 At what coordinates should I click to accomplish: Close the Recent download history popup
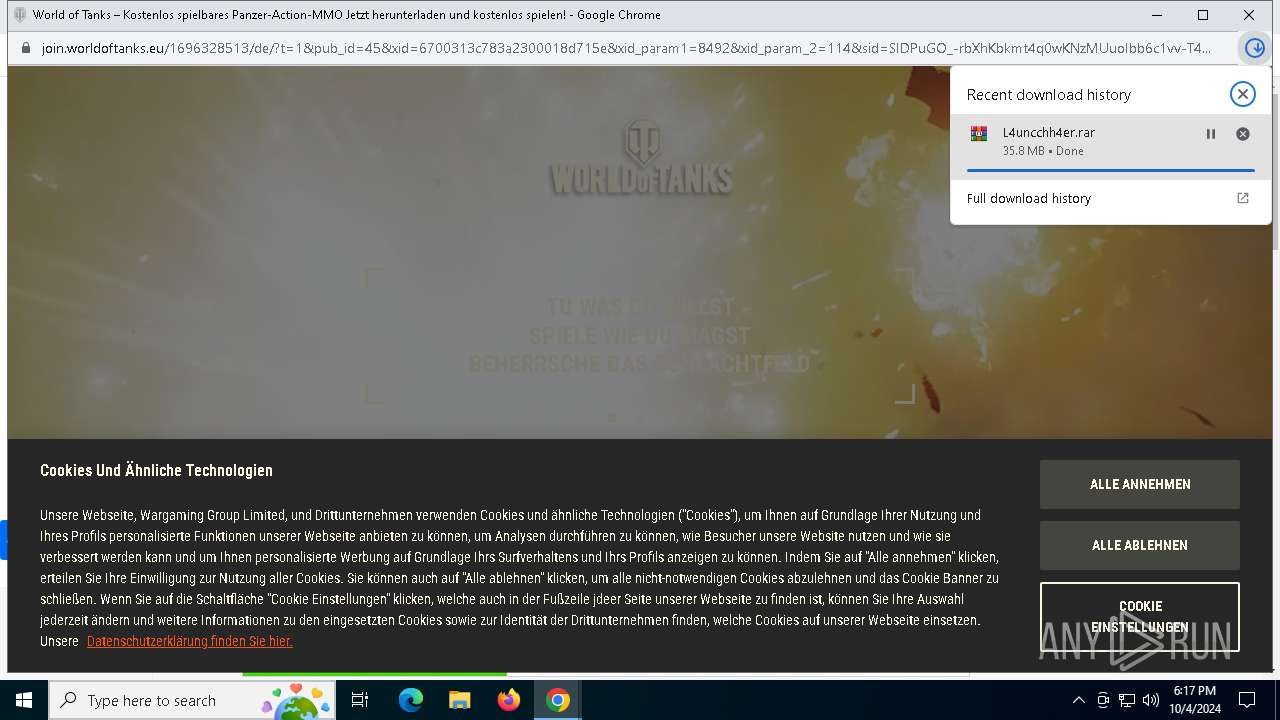(x=1242, y=94)
